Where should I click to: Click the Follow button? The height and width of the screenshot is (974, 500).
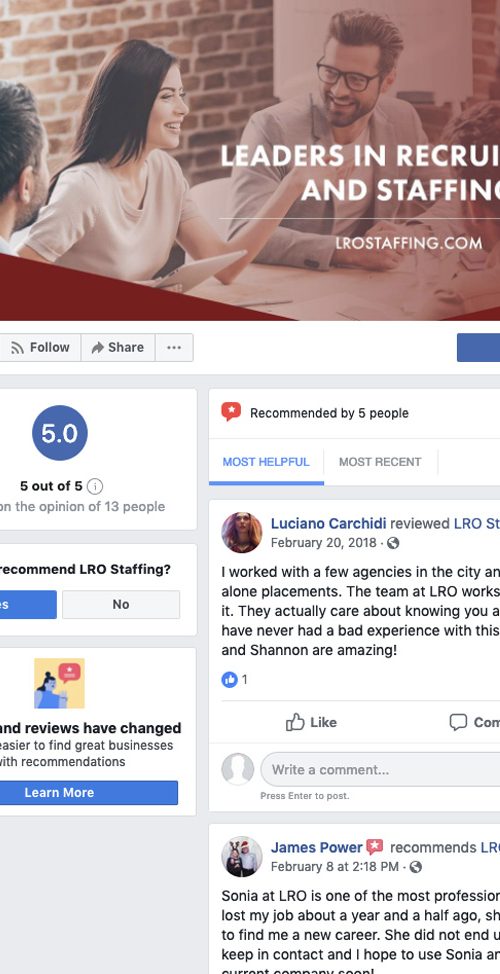[x=40, y=347]
